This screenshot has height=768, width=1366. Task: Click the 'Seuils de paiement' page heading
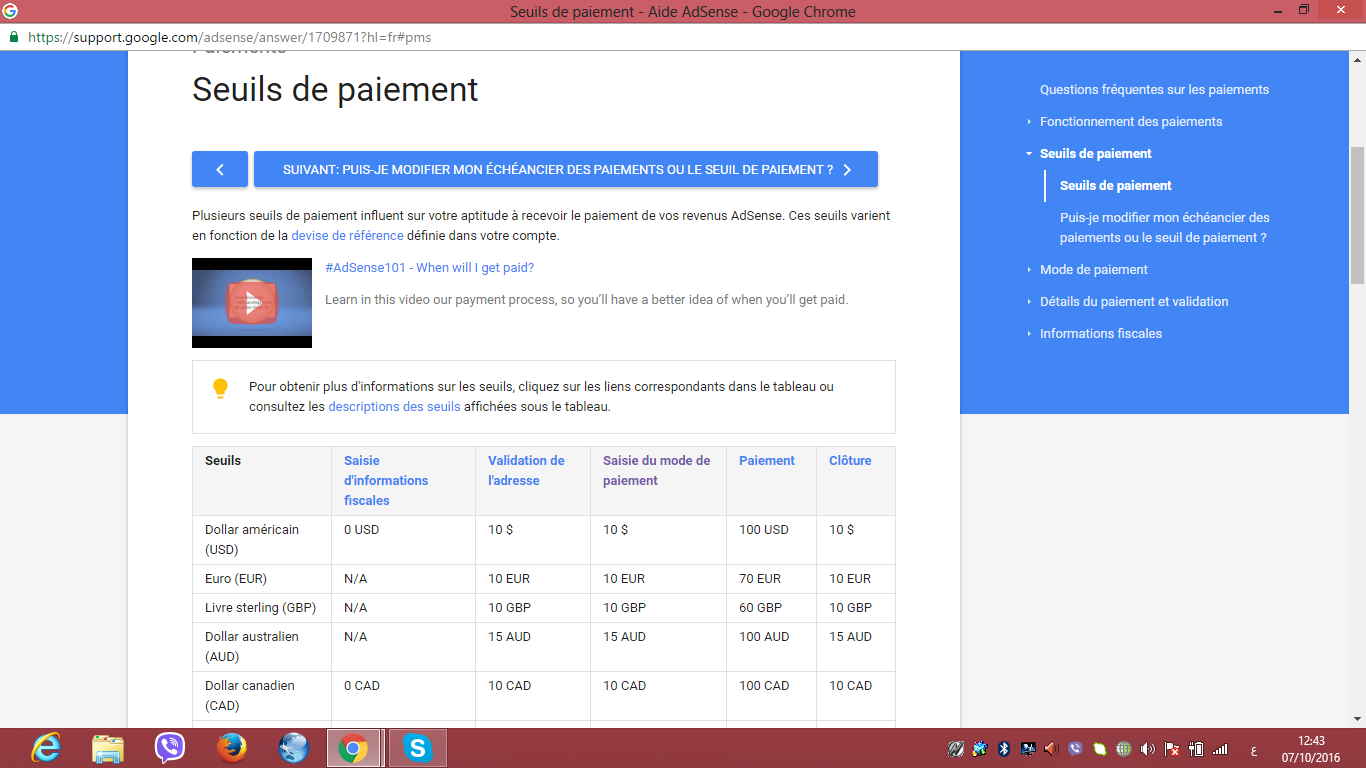coord(335,89)
